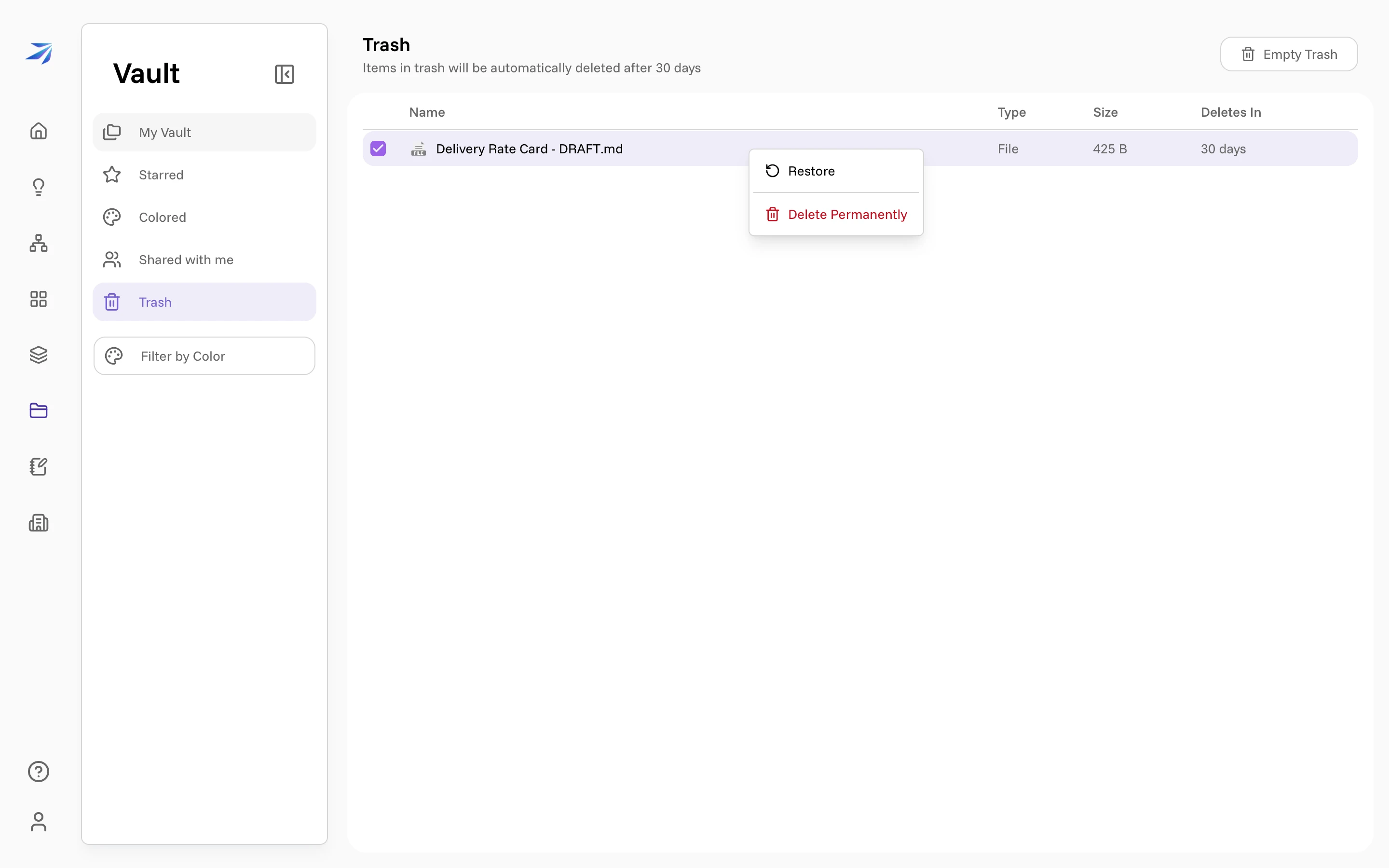Go to Shared with me section
Screen dimensions: 1389x868
click(204, 259)
